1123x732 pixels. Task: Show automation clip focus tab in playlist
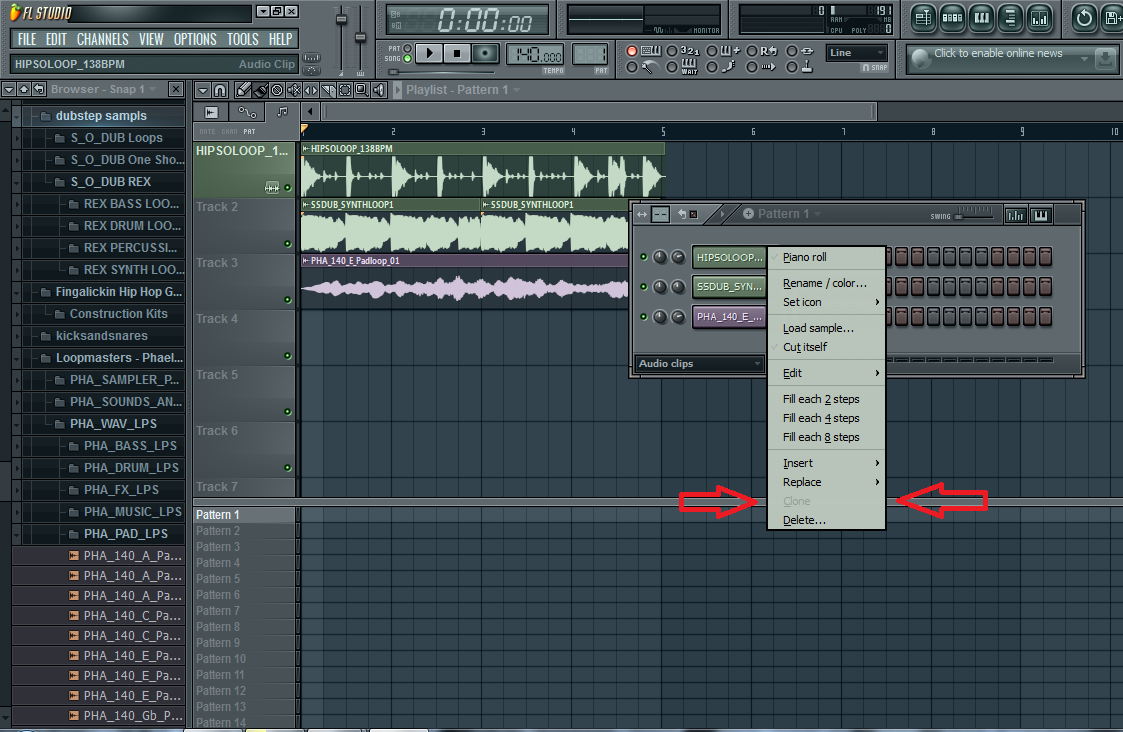pos(247,112)
